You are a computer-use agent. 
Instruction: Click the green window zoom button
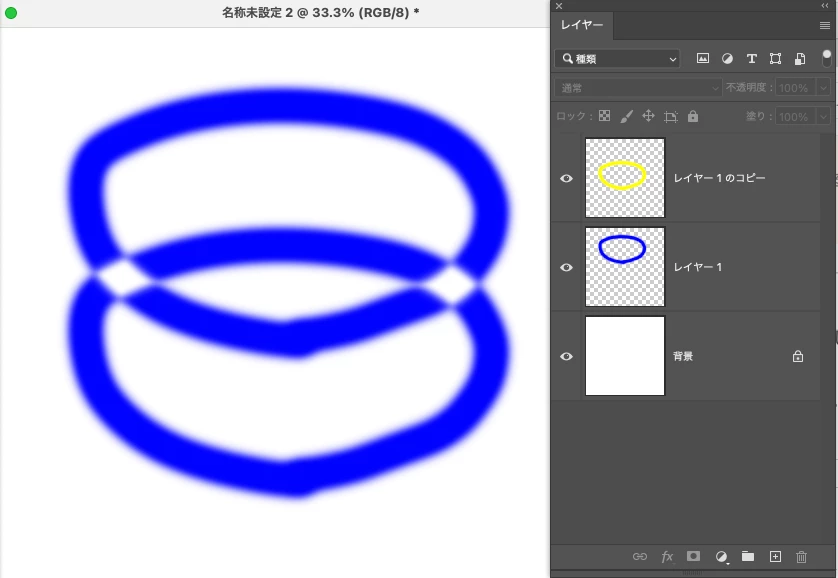pyautogui.click(x=11, y=13)
